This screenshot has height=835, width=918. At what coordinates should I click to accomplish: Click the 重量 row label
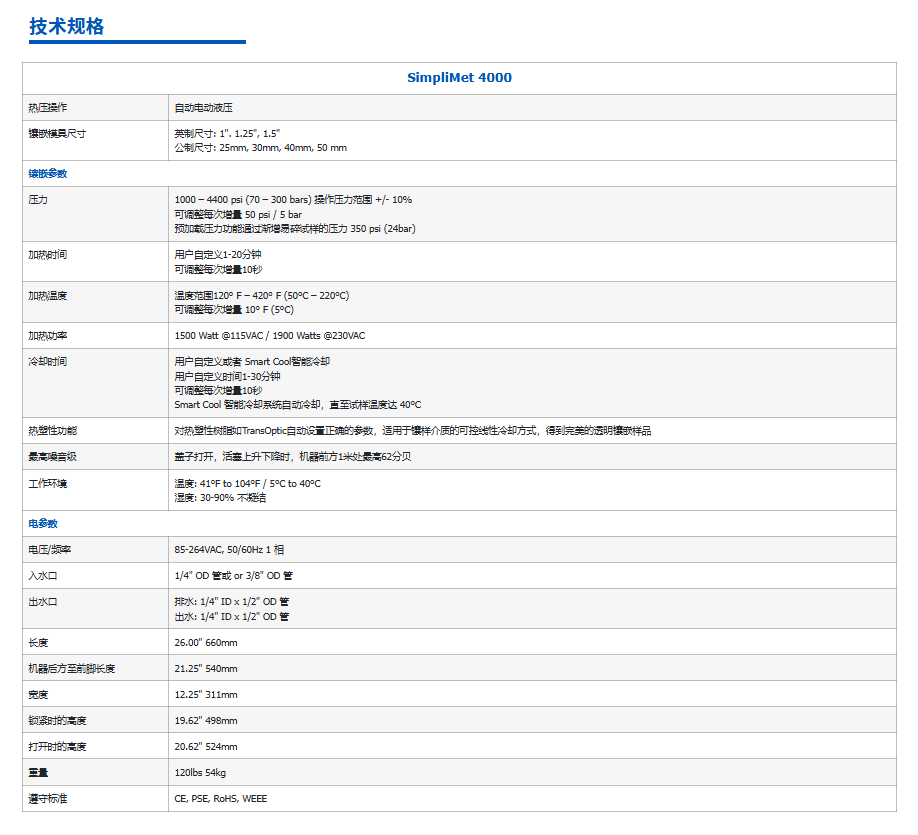(x=38, y=773)
